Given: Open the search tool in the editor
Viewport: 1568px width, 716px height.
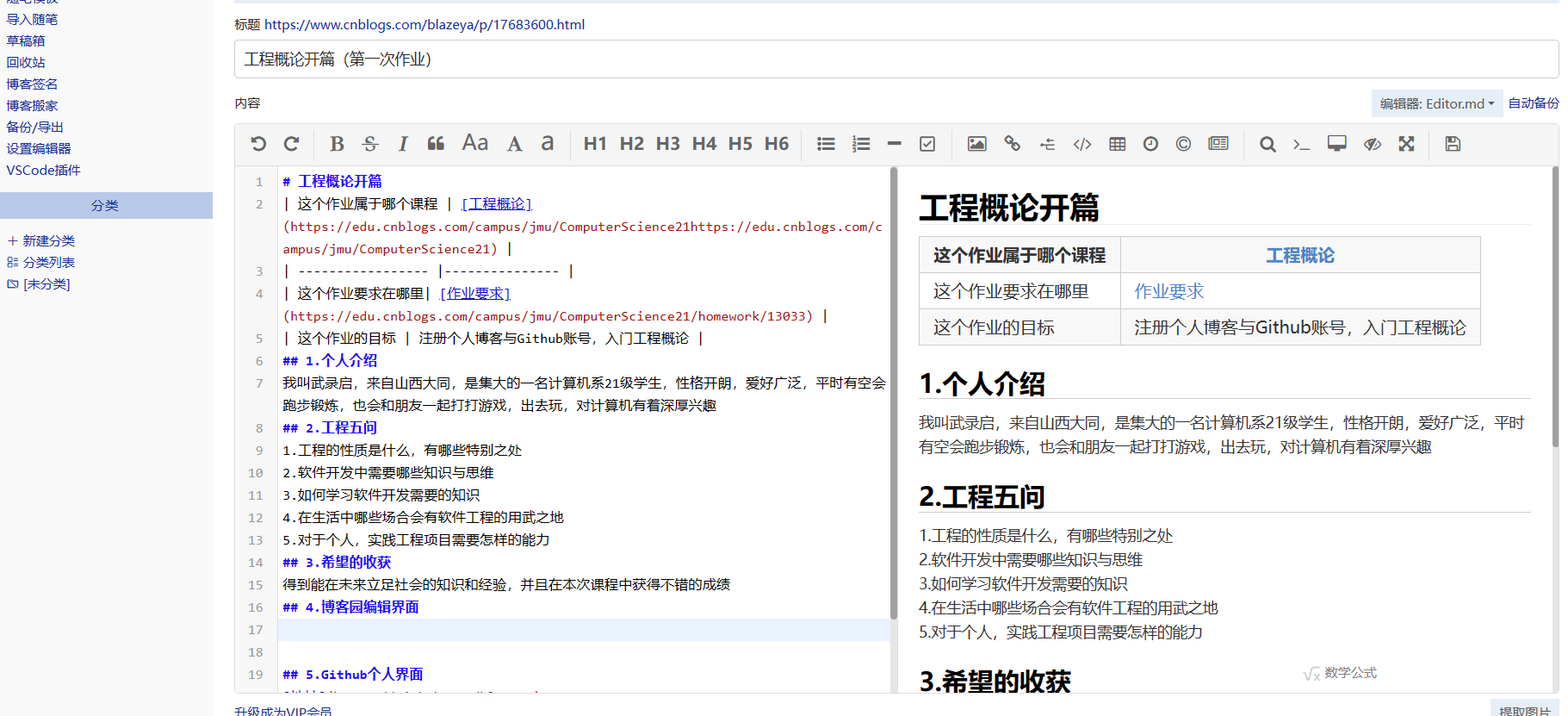Looking at the screenshot, I should [1267, 144].
